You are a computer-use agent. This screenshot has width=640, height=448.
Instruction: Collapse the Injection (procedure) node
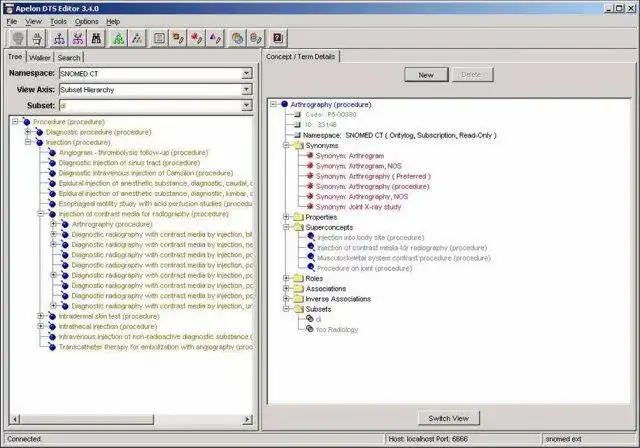point(28,142)
